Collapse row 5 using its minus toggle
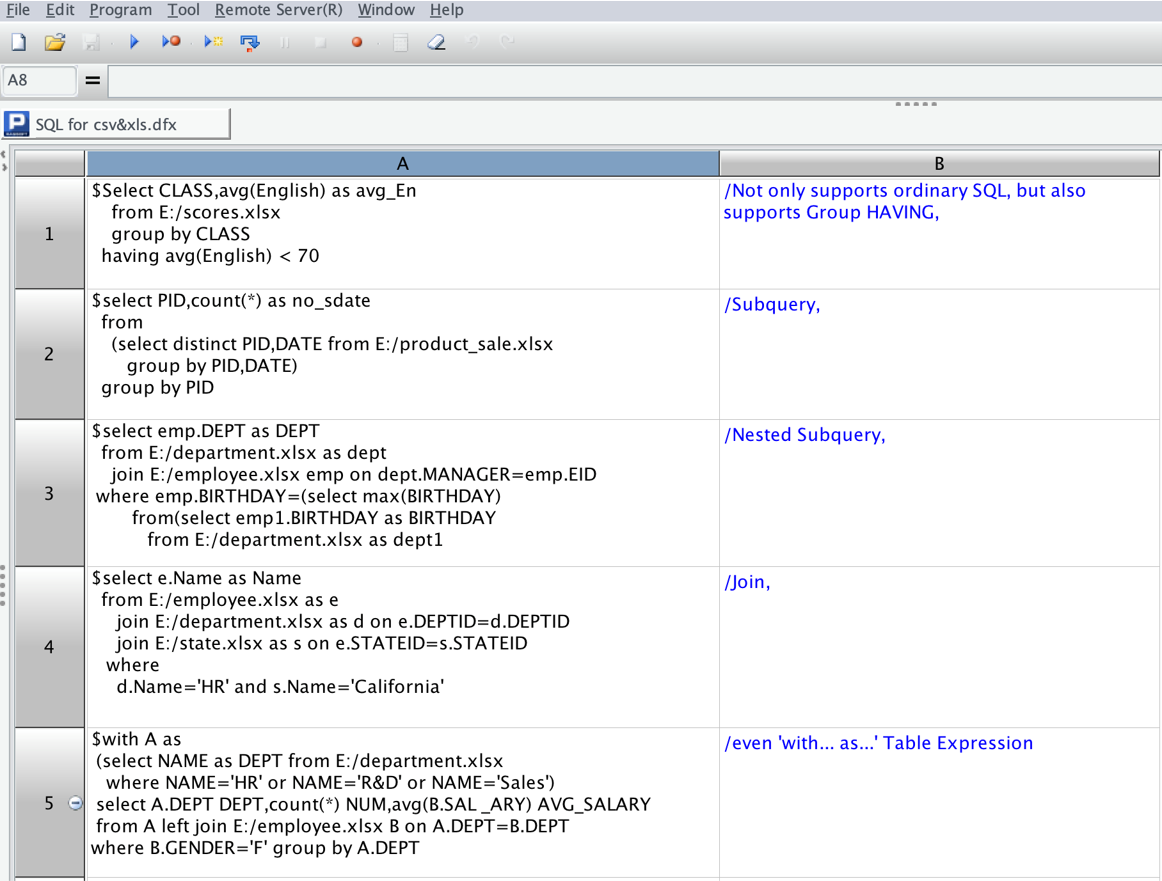1162x881 pixels. click(x=76, y=803)
